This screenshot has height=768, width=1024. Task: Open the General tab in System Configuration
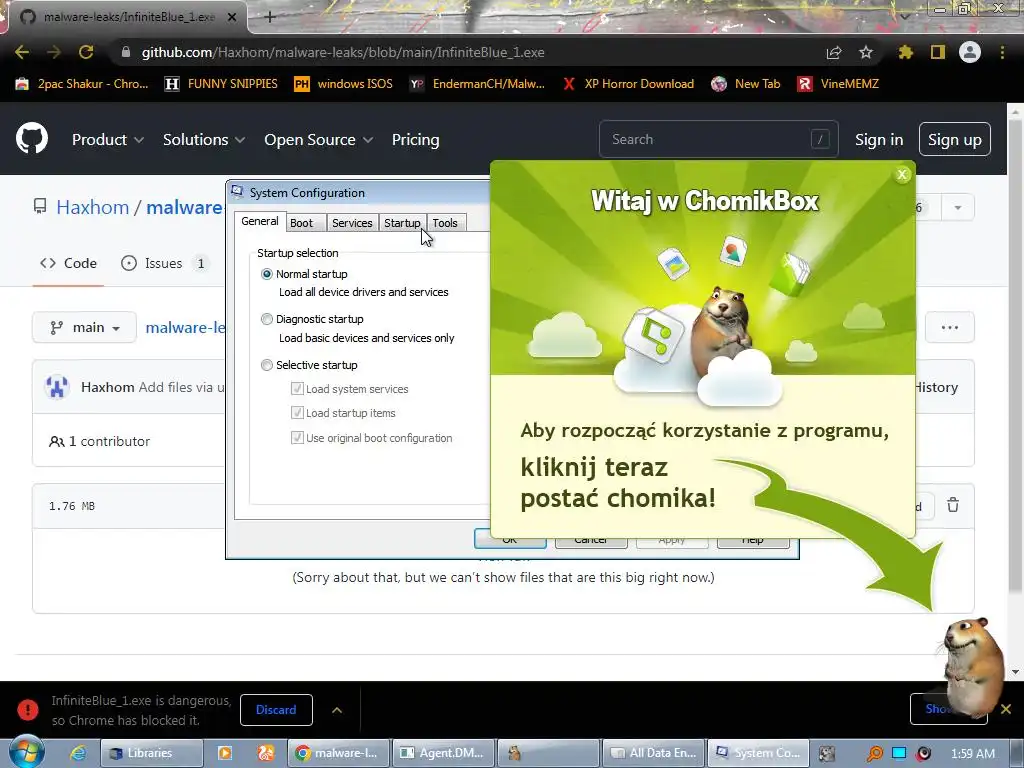coord(260,221)
